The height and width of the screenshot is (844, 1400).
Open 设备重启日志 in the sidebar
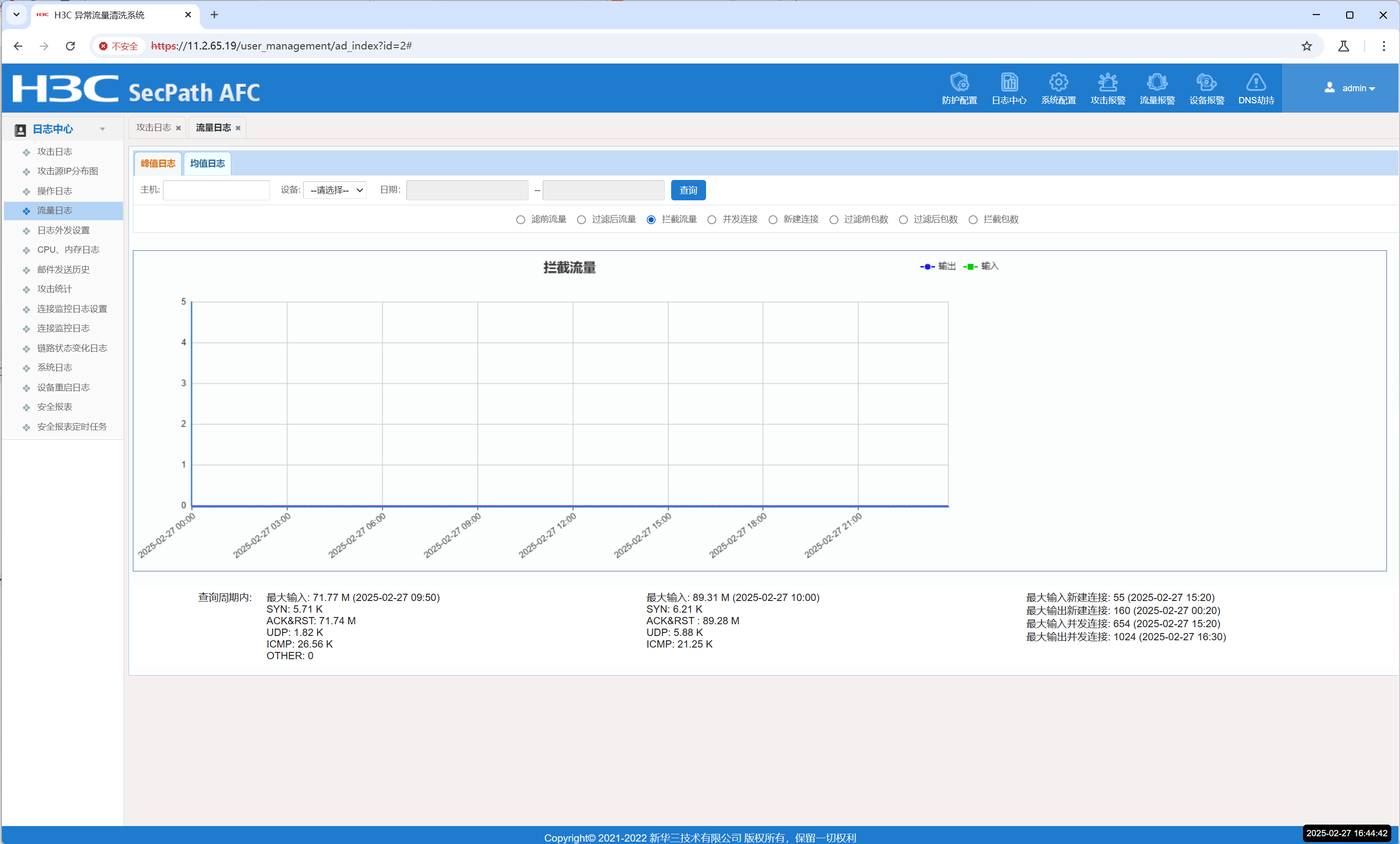63,387
